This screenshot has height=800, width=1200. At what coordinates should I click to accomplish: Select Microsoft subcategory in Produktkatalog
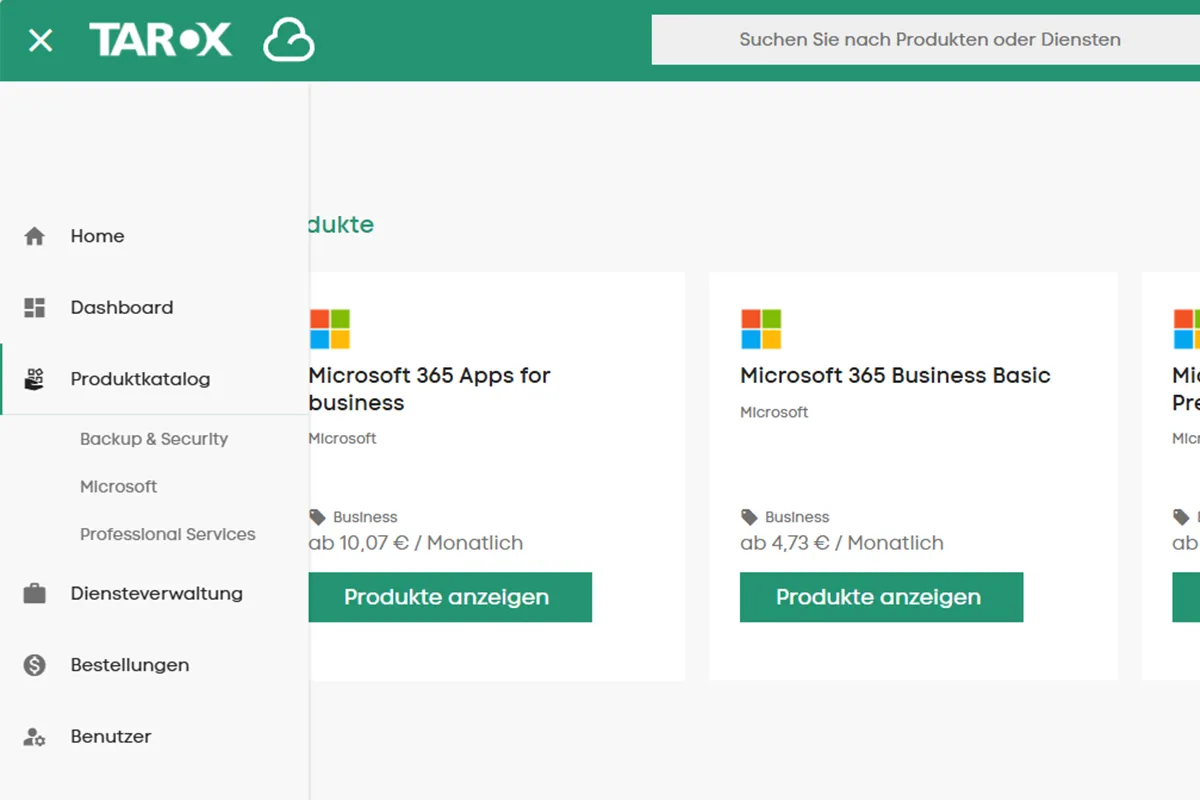119,487
